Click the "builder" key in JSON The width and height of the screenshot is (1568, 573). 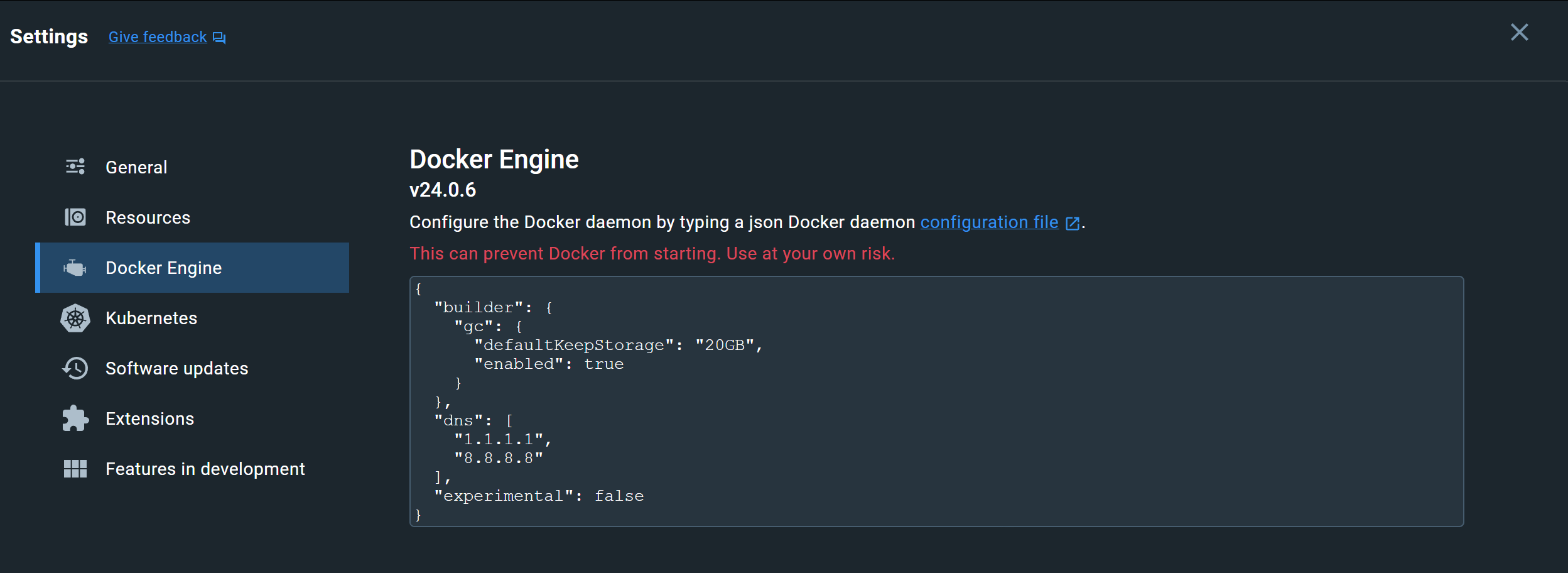pos(479,307)
